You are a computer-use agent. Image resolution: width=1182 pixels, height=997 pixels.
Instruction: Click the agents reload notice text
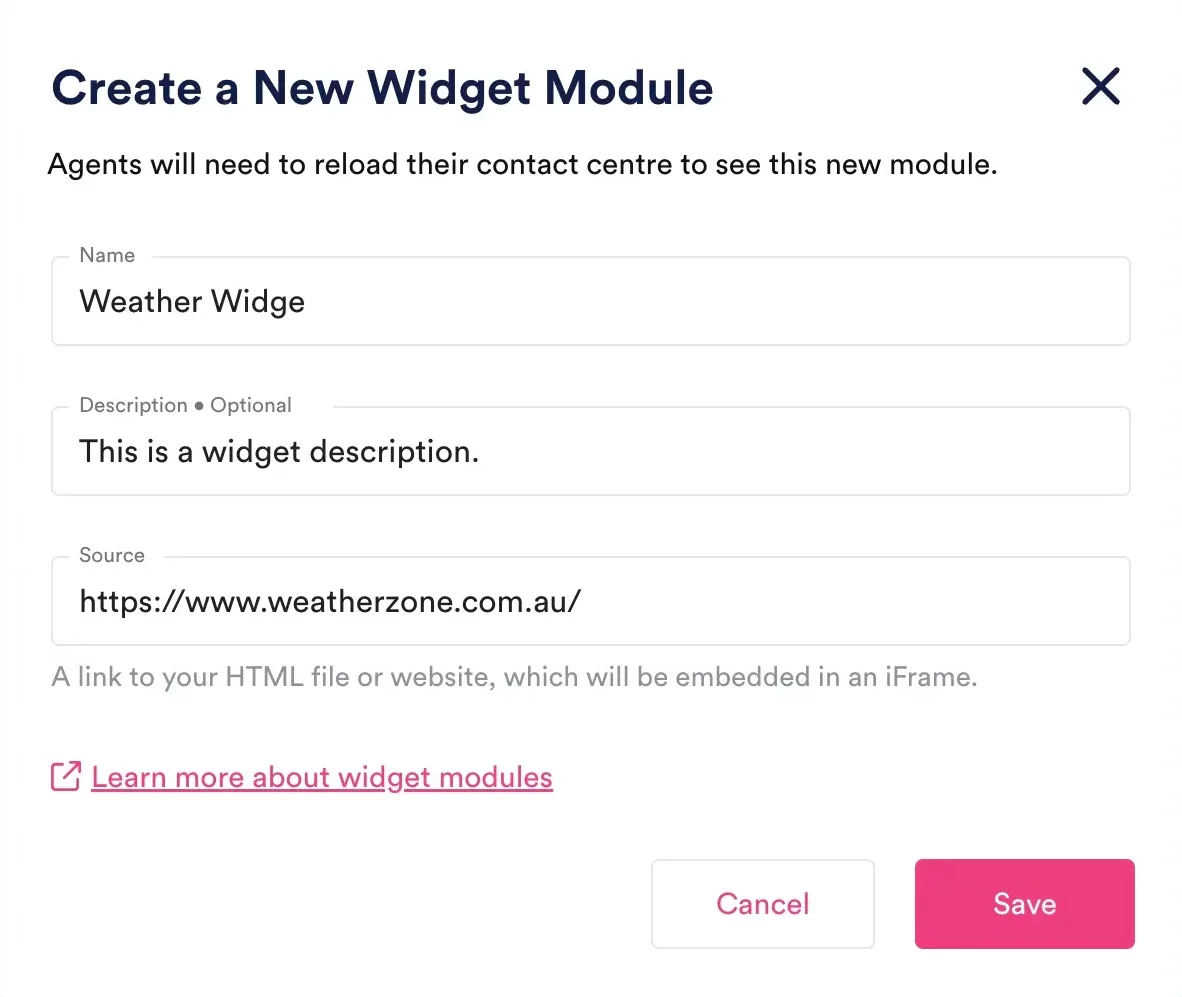[522, 164]
